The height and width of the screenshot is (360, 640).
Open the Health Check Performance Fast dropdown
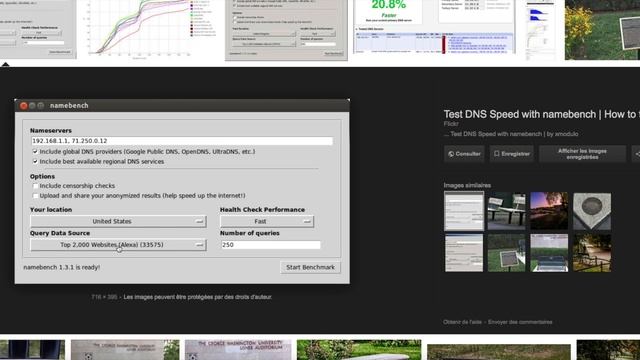pos(267,221)
